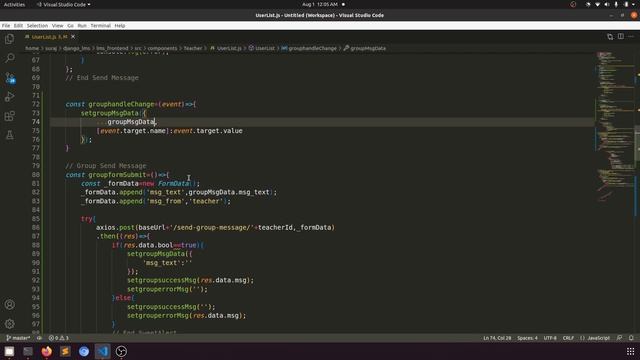Click in the code minimap
The width and height of the screenshot is (640, 360).
[x=615, y=127]
